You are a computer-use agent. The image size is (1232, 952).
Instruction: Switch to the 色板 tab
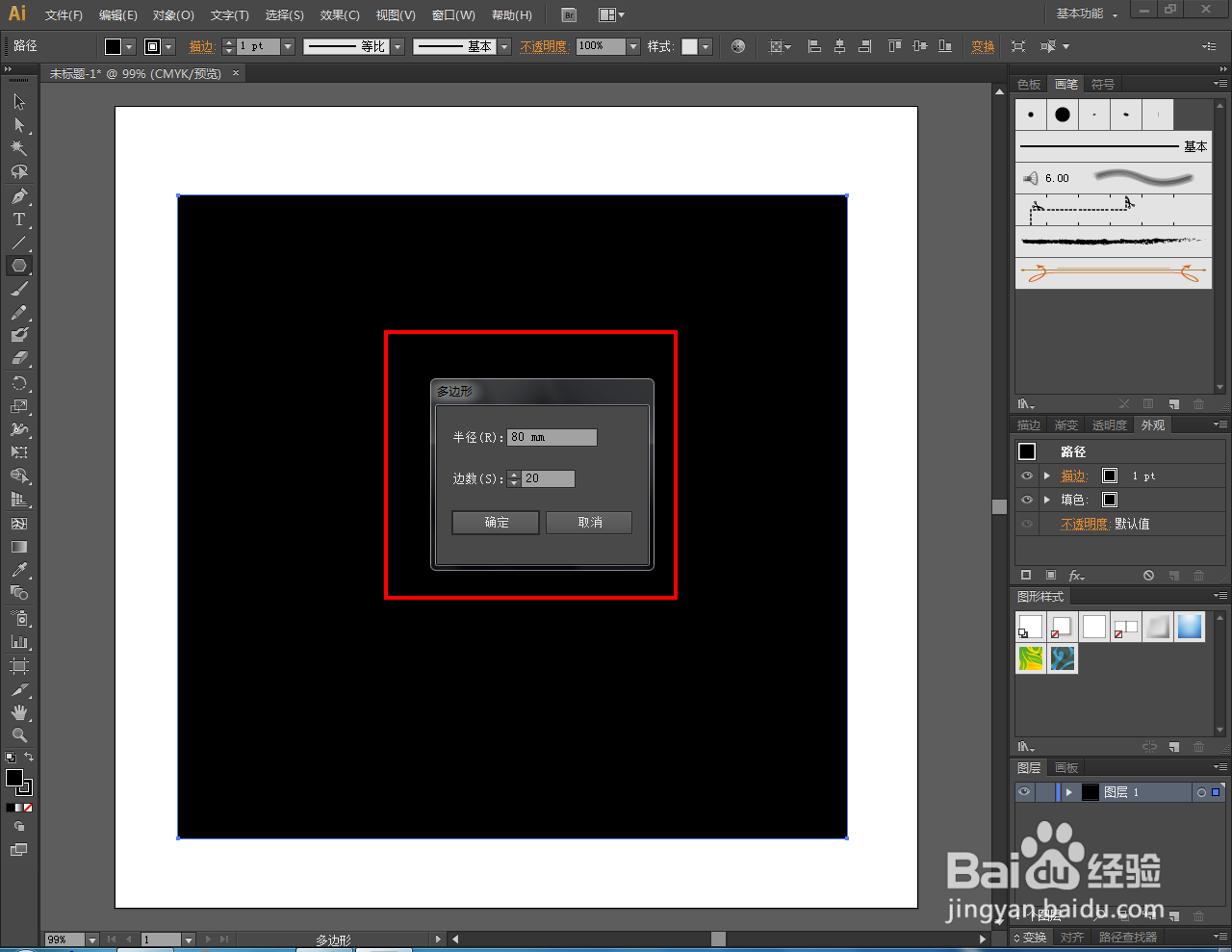(x=1029, y=85)
